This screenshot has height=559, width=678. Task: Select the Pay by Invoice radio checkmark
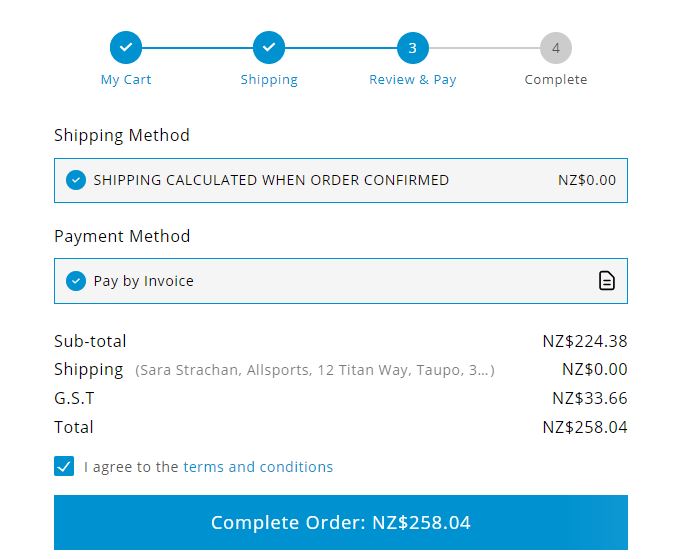(x=76, y=281)
